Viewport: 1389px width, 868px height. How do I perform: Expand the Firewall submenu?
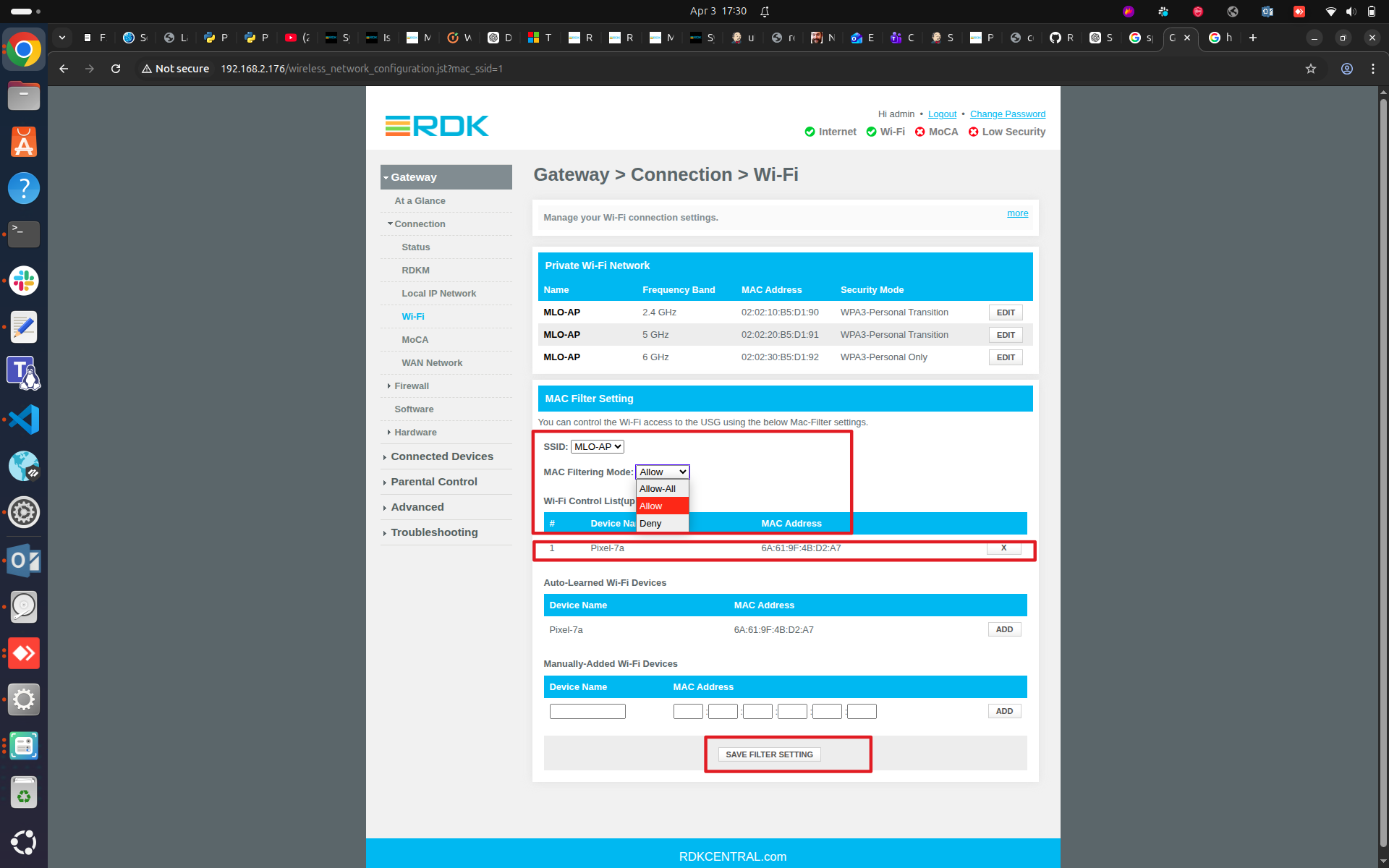click(411, 386)
